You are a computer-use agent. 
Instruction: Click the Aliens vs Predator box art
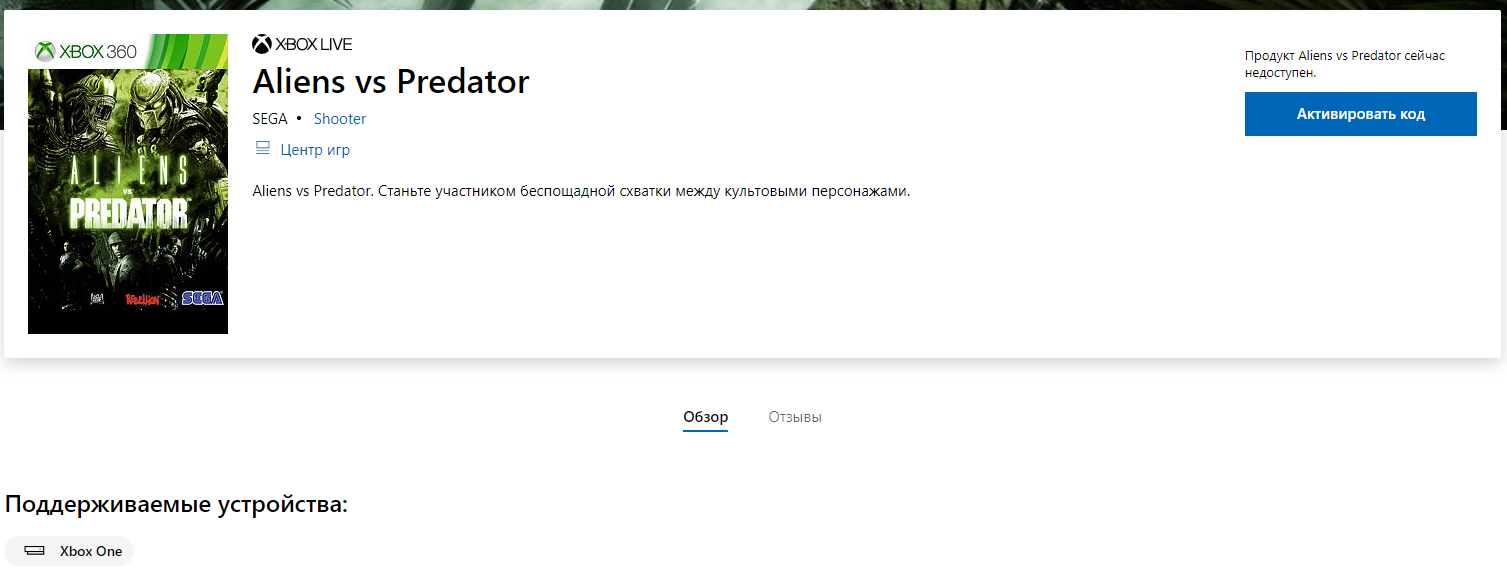click(128, 184)
